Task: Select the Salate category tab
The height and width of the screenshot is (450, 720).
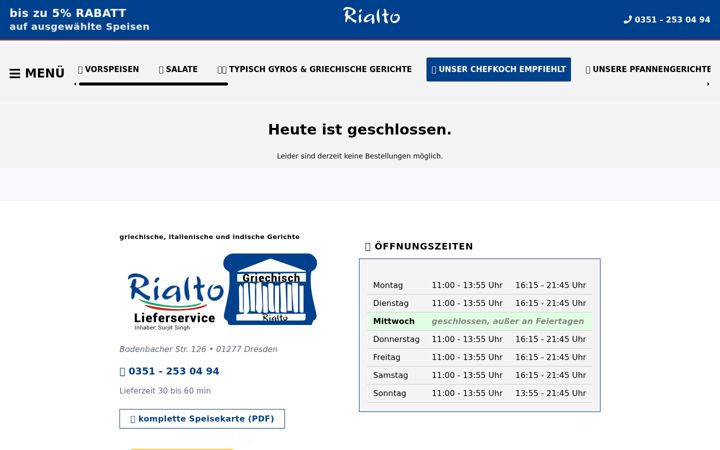Action: 178,69
